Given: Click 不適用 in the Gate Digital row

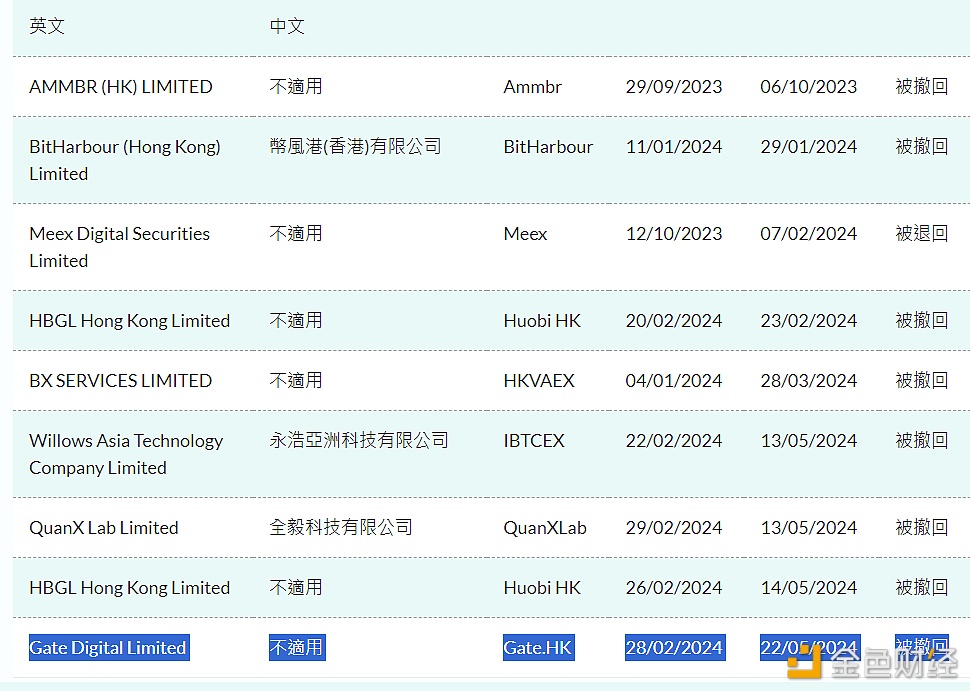Looking at the screenshot, I should [297, 648].
